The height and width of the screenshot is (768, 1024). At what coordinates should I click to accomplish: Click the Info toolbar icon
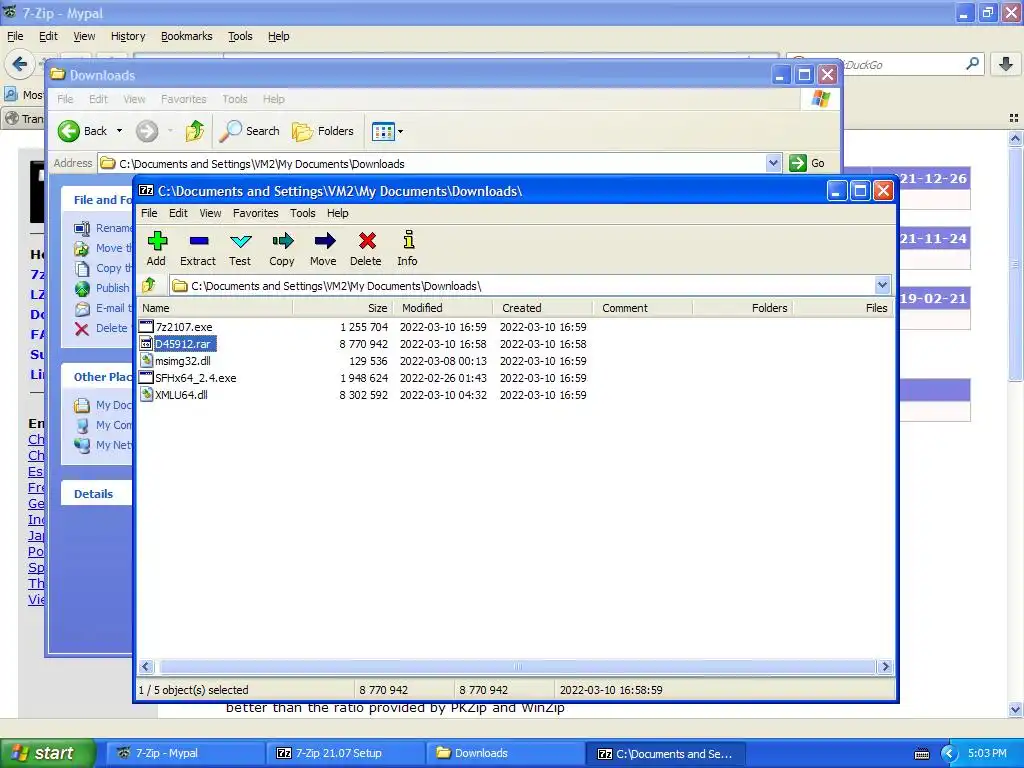coord(408,248)
